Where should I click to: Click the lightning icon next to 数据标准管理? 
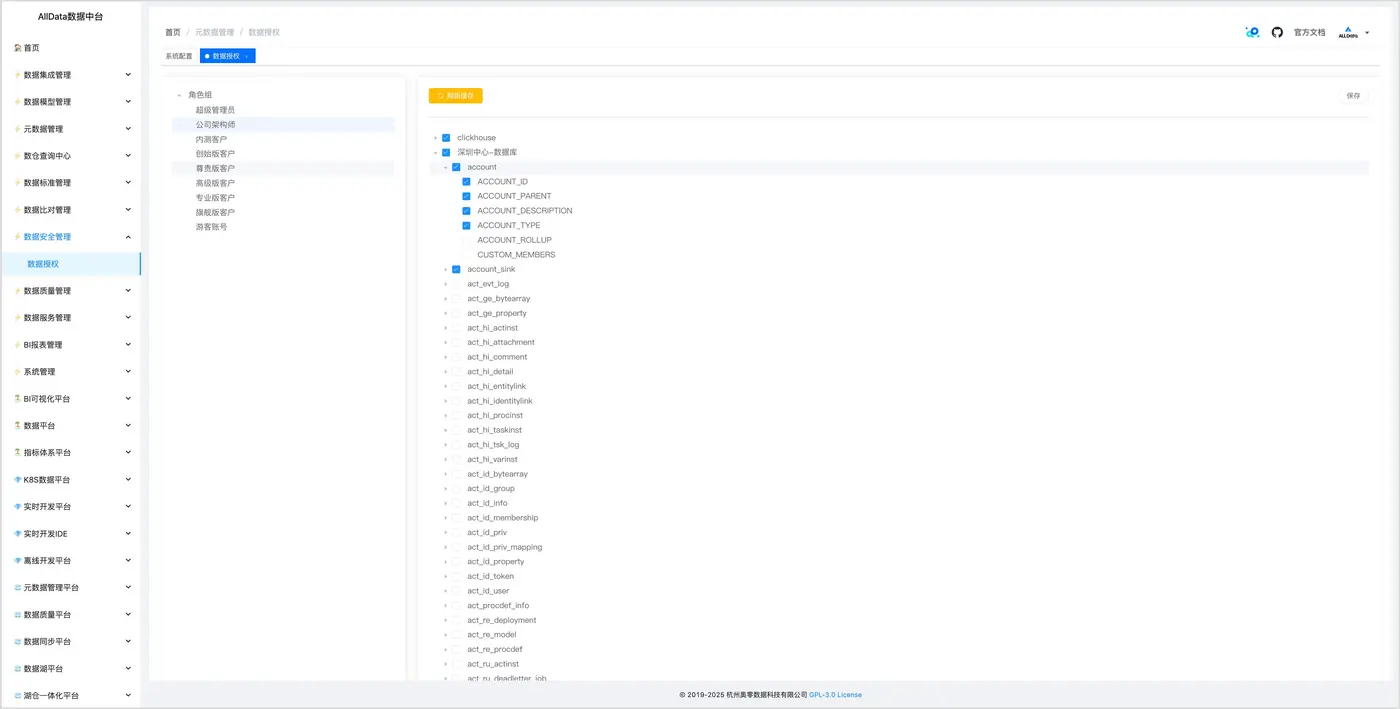pos(18,183)
